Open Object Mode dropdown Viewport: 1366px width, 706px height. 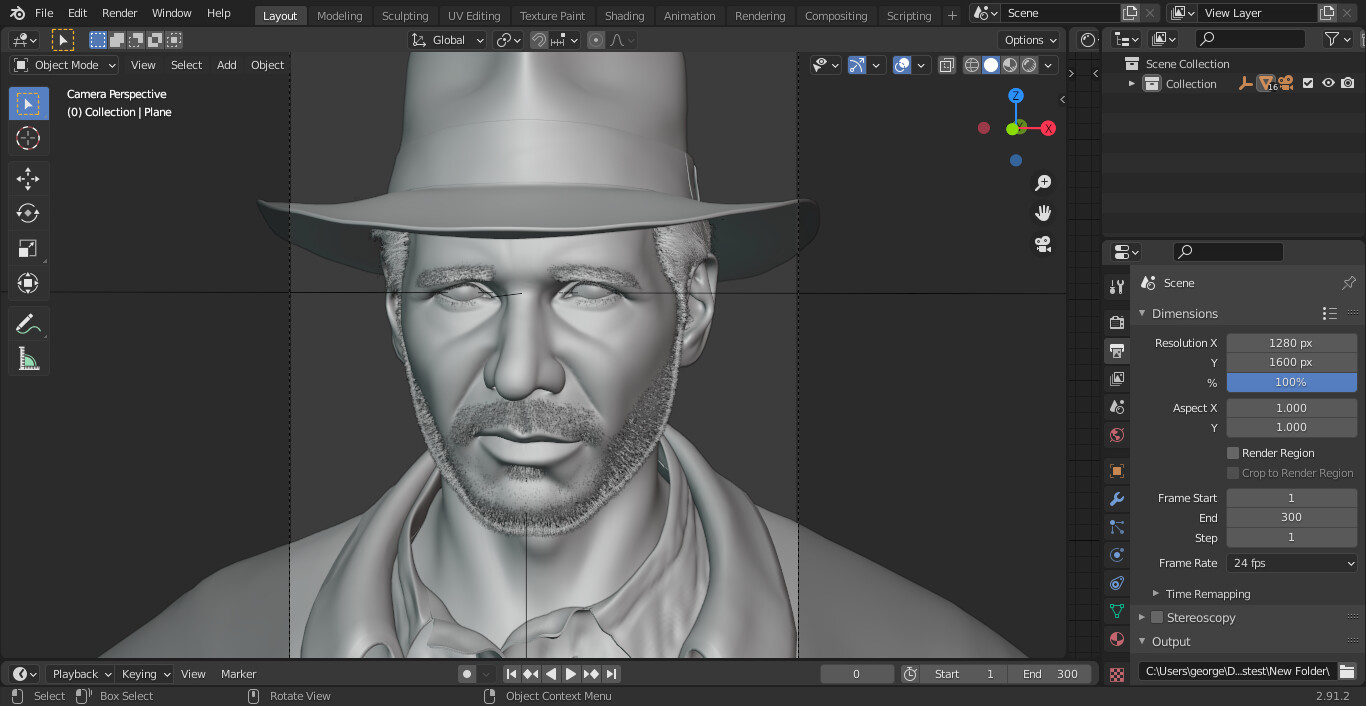click(65, 65)
